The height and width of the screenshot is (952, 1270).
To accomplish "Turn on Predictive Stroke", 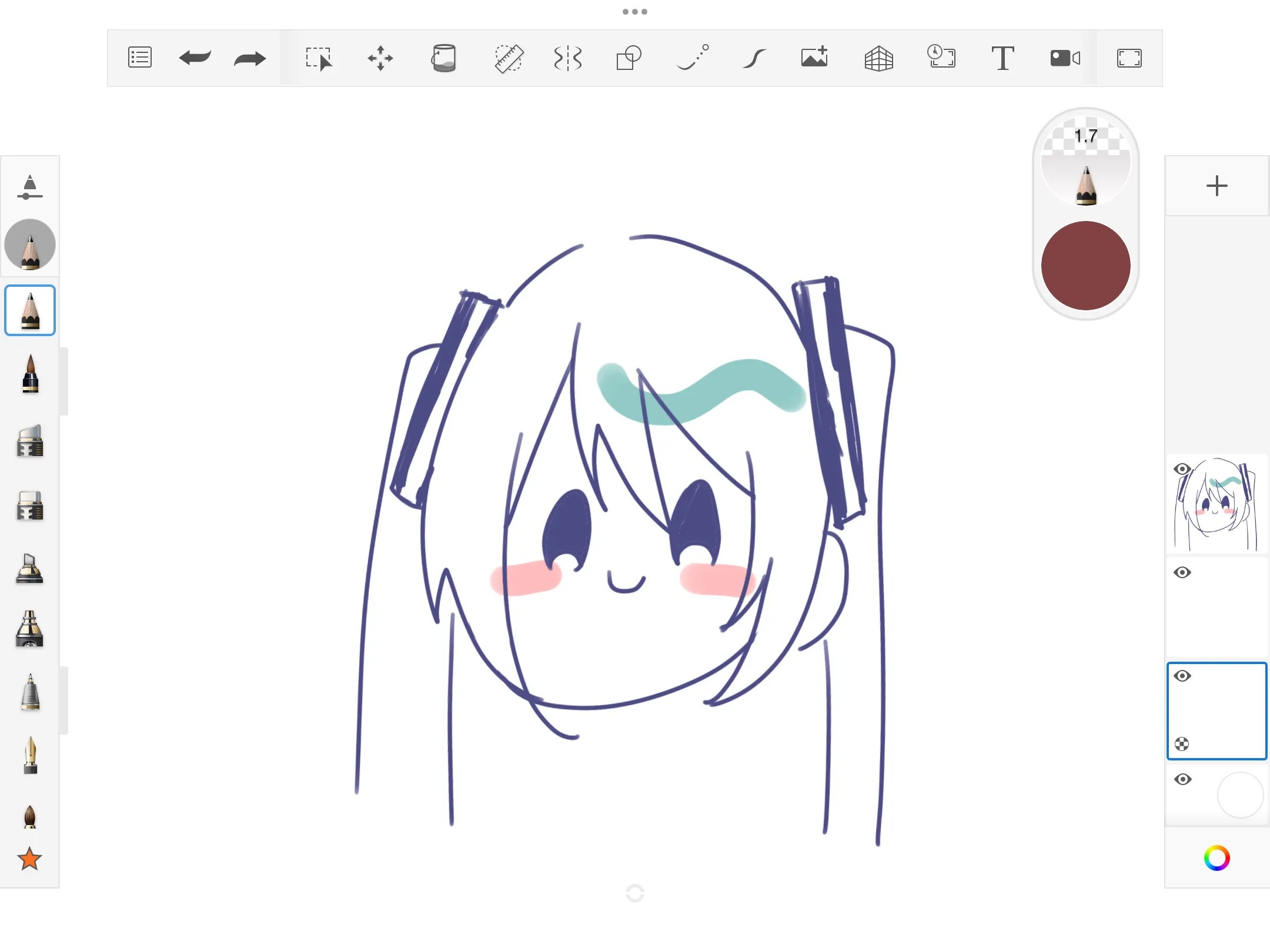I will click(693, 58).
